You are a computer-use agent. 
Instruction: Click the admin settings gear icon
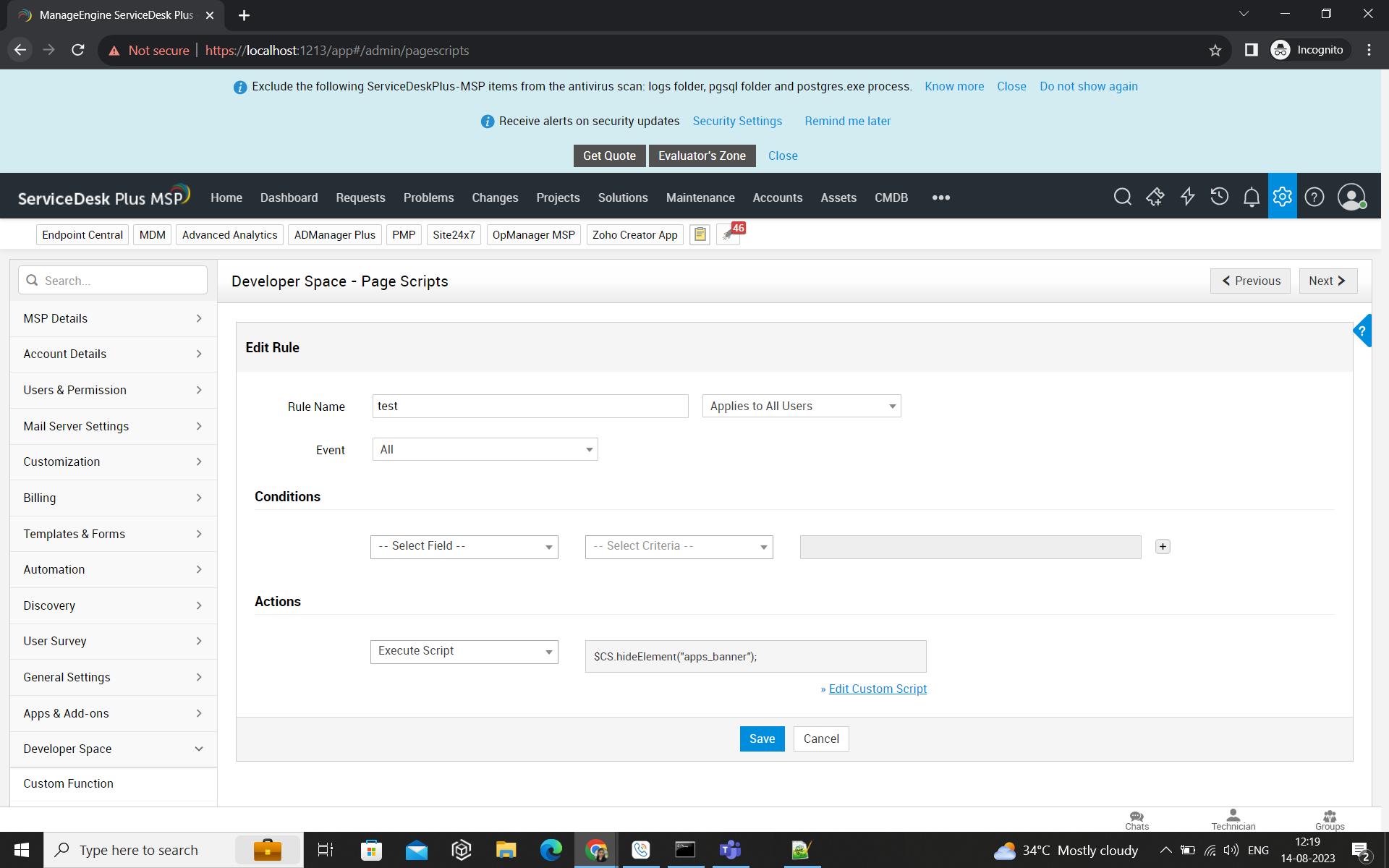point(1282,197)
